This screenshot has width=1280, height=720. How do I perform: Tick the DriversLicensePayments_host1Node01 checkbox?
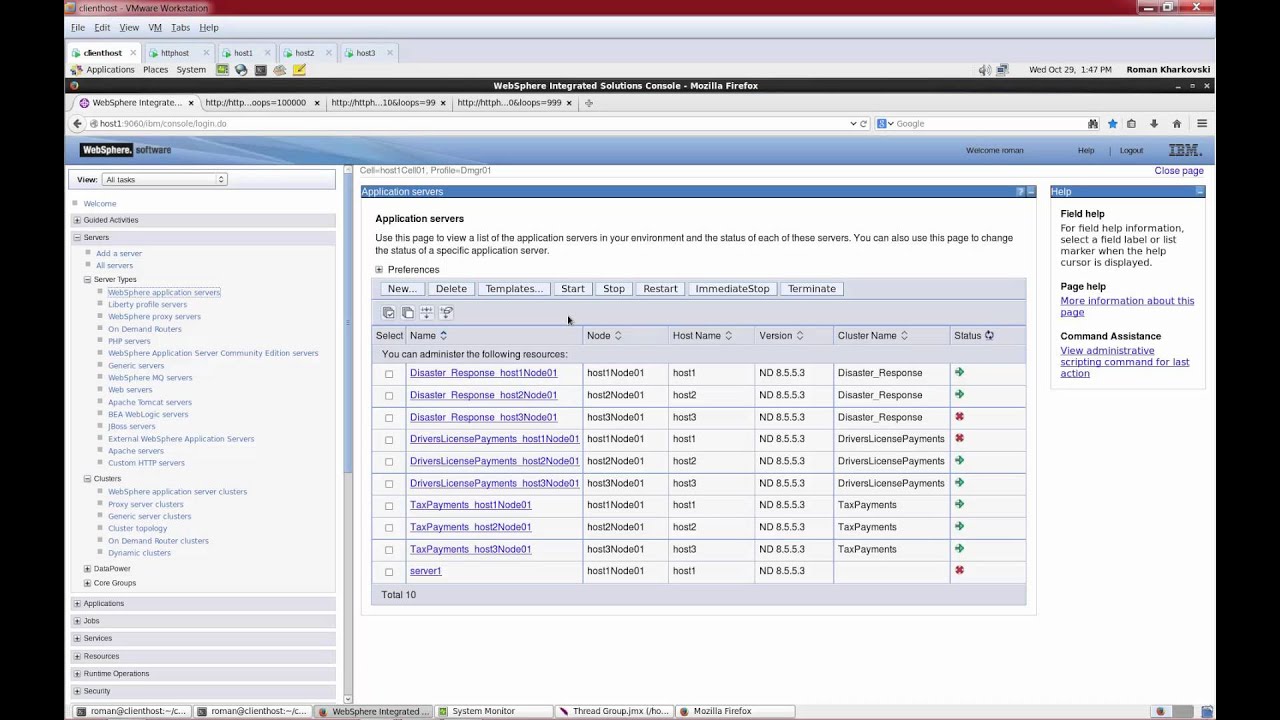click(389, 440)
